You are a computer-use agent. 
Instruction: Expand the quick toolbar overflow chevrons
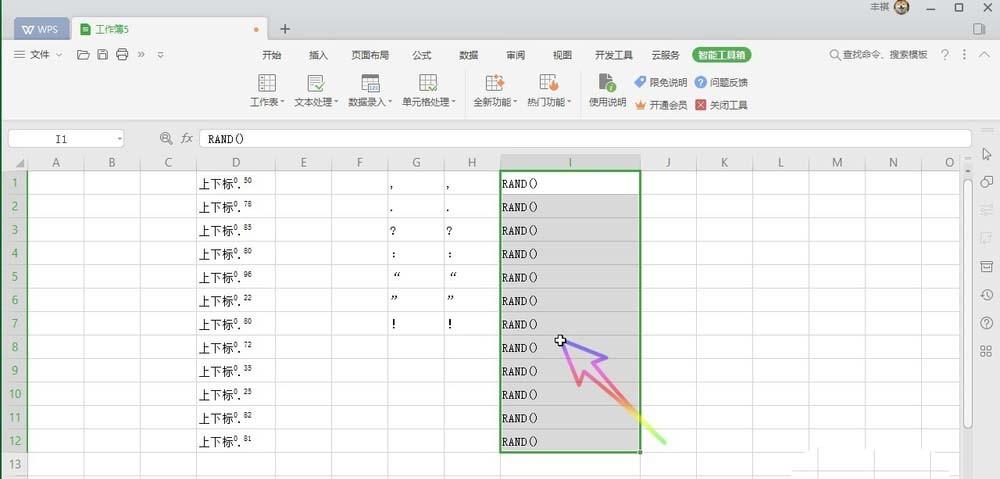(141, 55)
